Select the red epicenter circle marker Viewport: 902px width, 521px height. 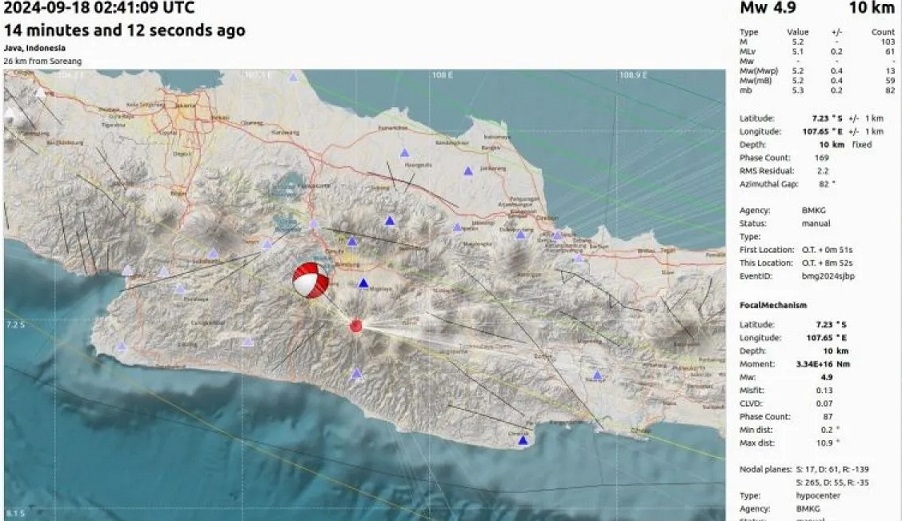tap(356, 327)
